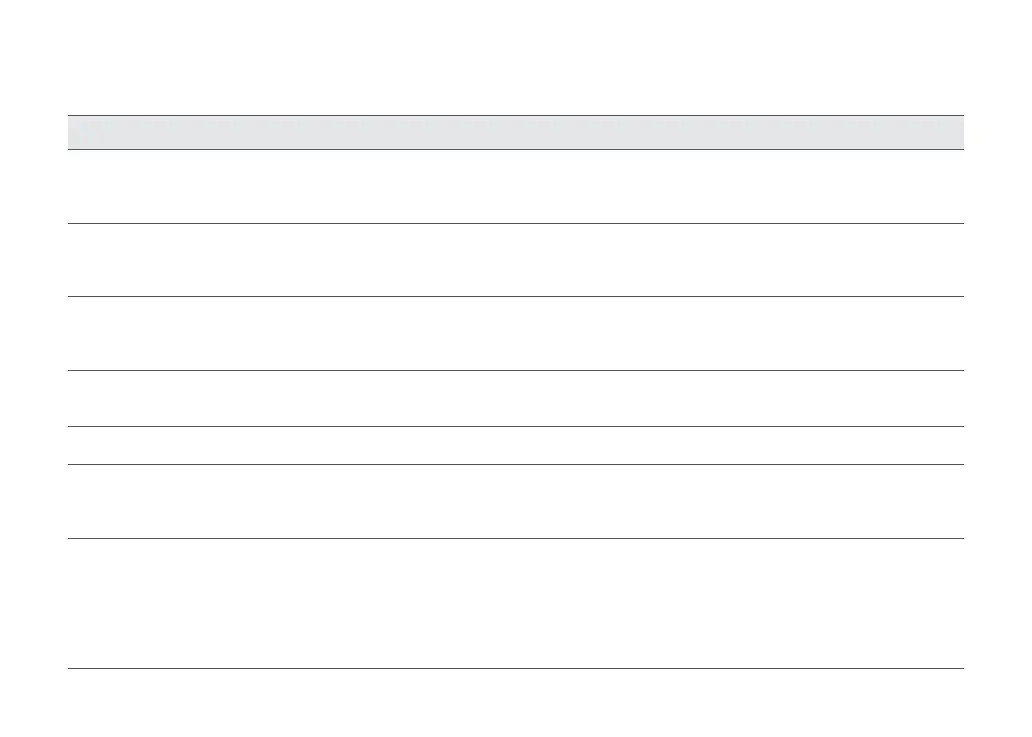Select the tallest empty row at bottom
Screen dimensions: 1032x737
[x=516, y=603]
